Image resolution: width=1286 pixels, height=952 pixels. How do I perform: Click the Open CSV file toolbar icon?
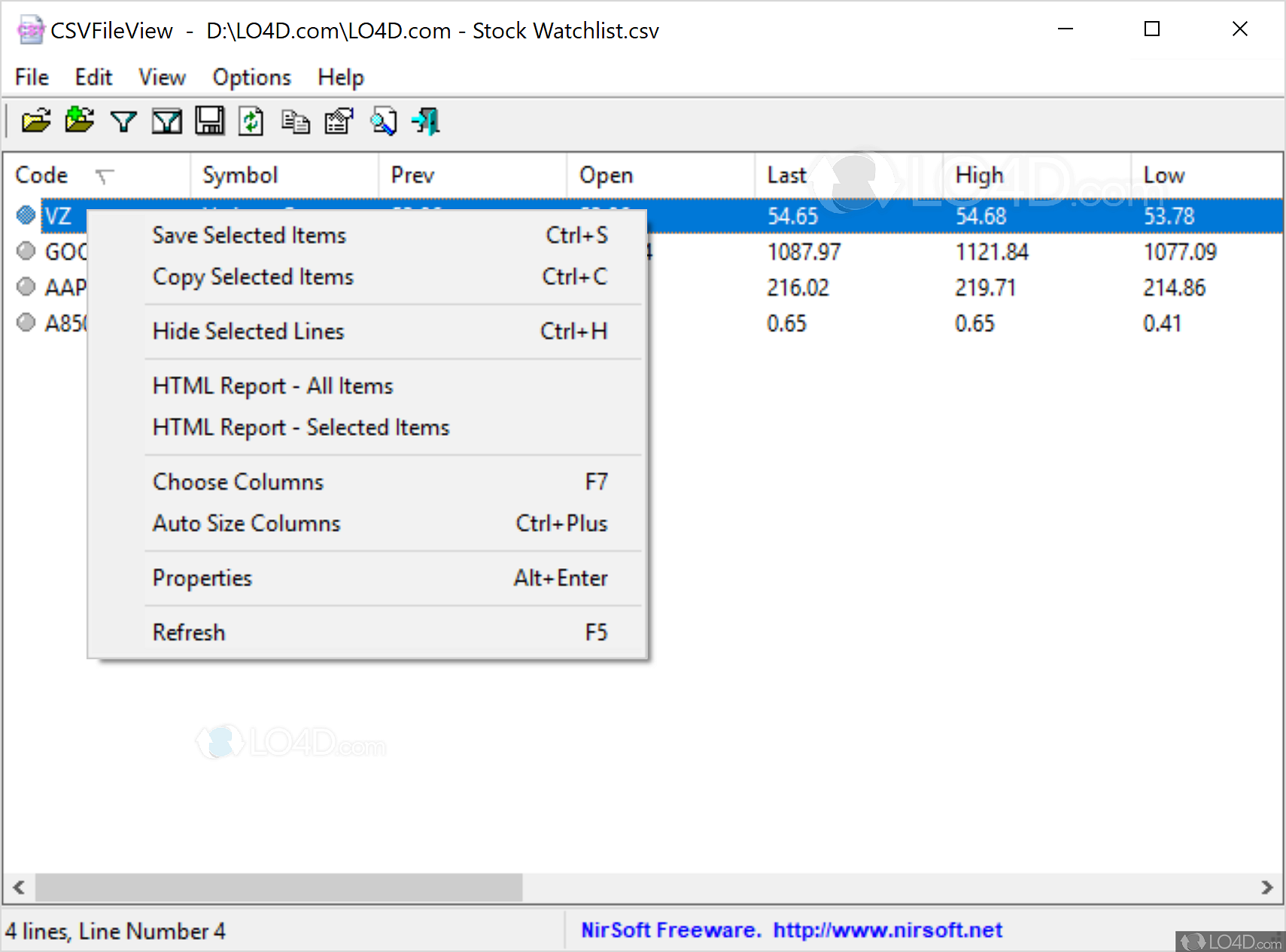(36, 121)
